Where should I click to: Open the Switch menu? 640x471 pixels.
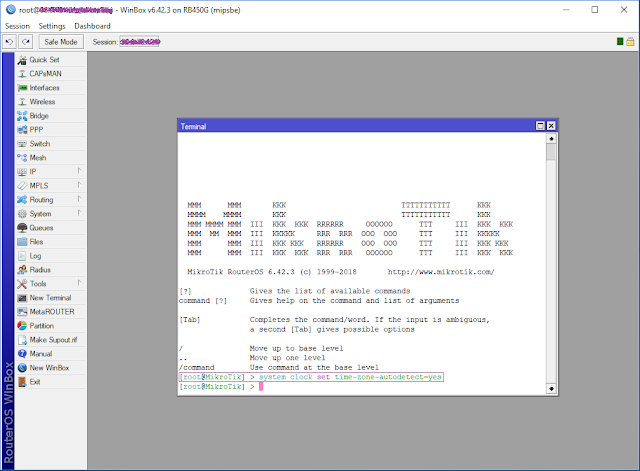tap(51, 144)
